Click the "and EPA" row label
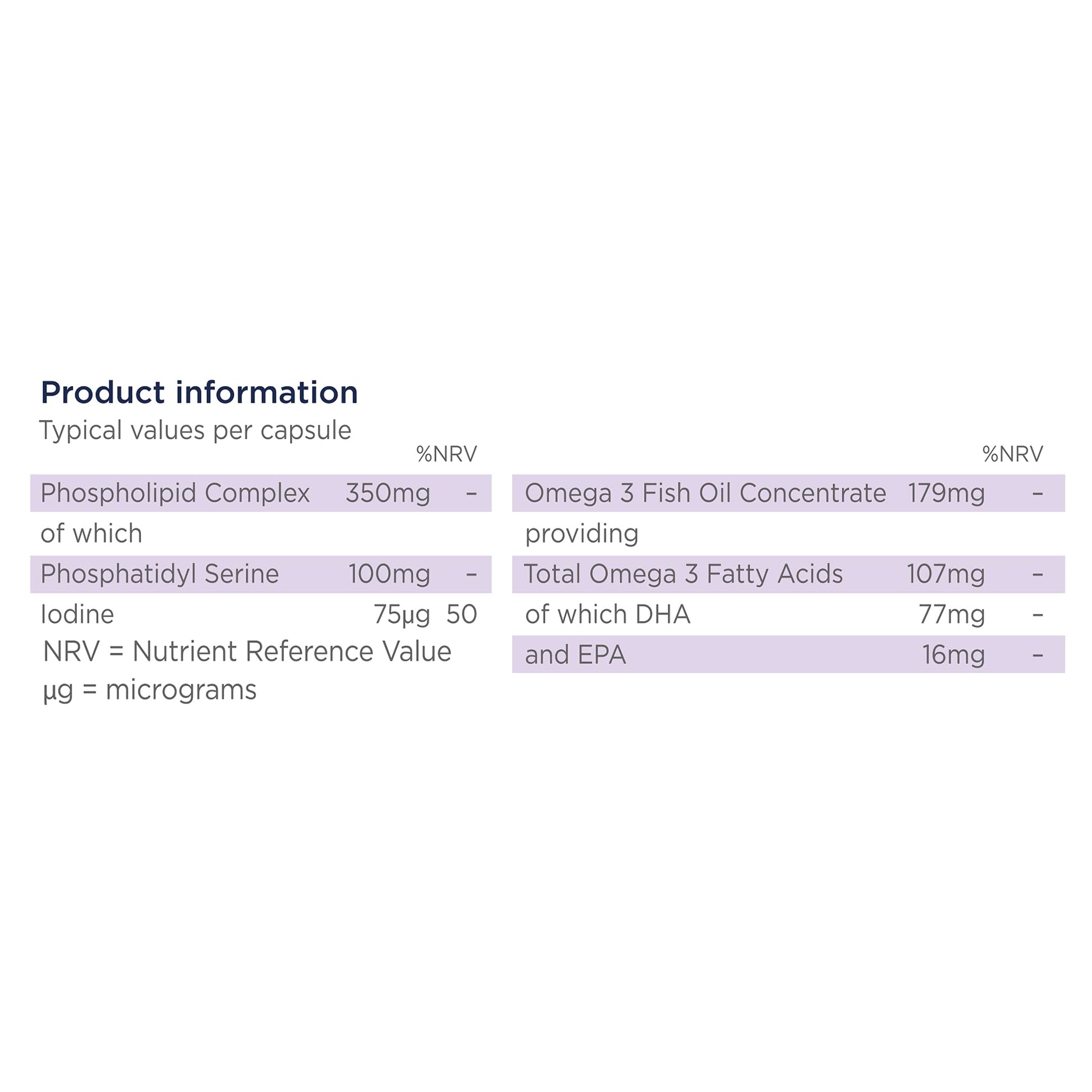This screenshot has width=1092, height=1092. [x=575, y=655]
